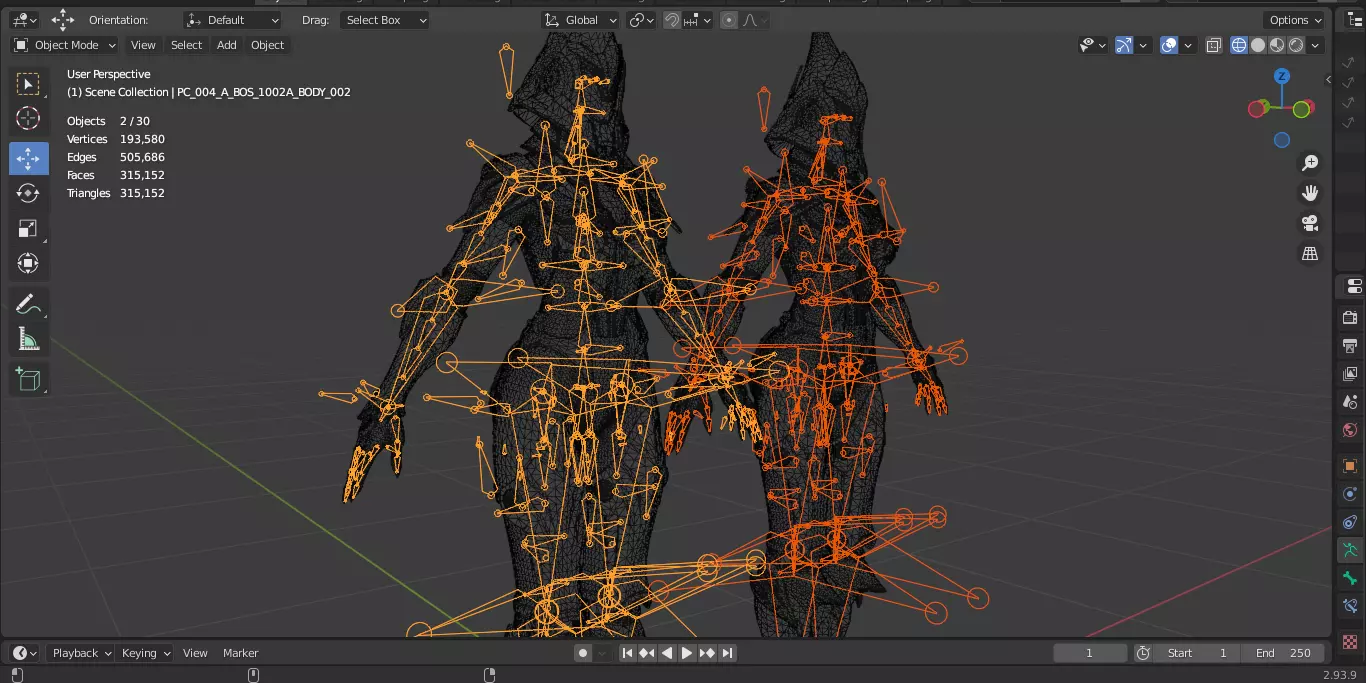Open the timeline View menu

click(195, 653)
